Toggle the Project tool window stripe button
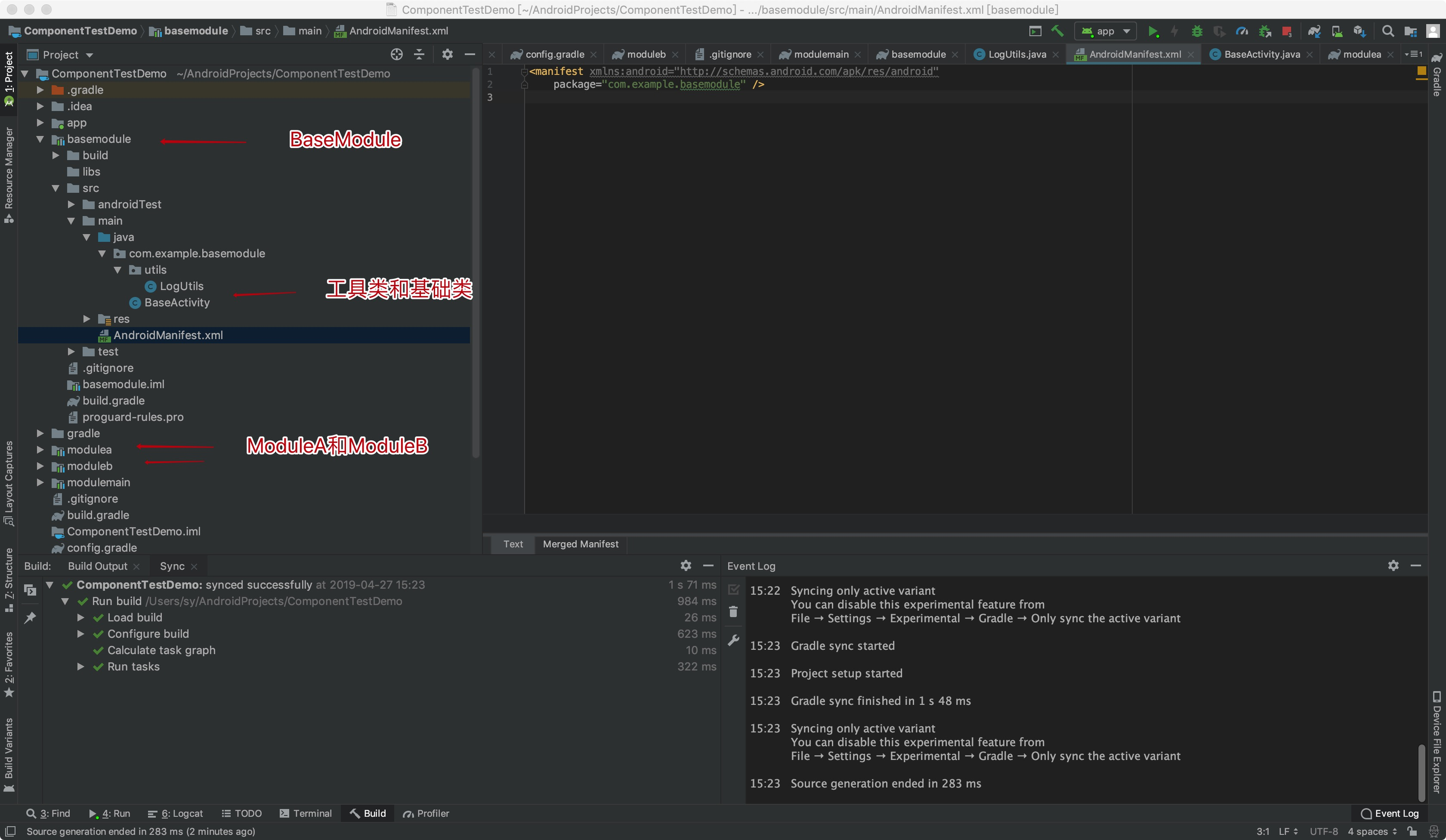The width and height of the screenshot is (1446, 840). (9, 77)
